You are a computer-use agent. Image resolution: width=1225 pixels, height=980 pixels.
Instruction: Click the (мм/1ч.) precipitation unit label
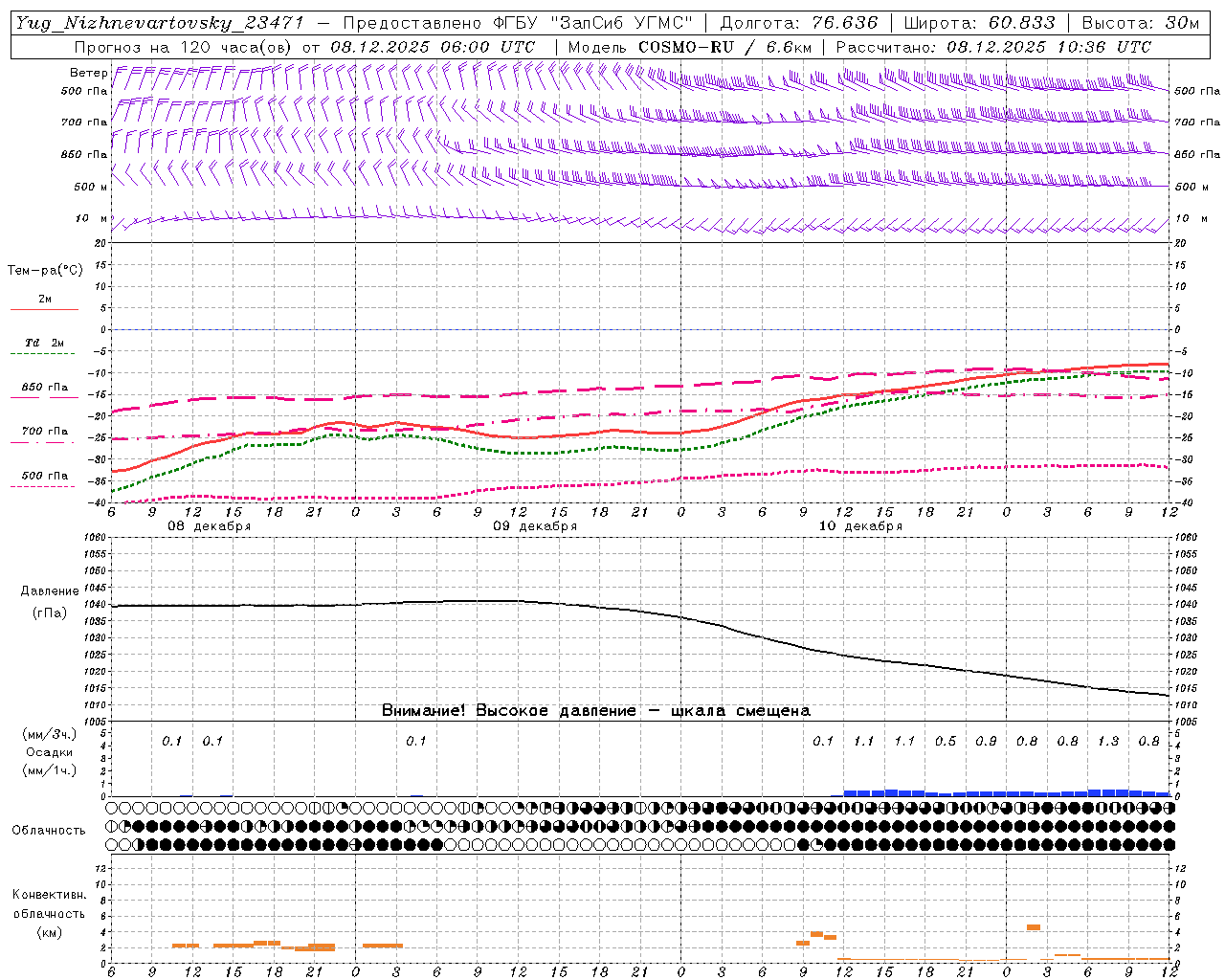click(49, 770)
